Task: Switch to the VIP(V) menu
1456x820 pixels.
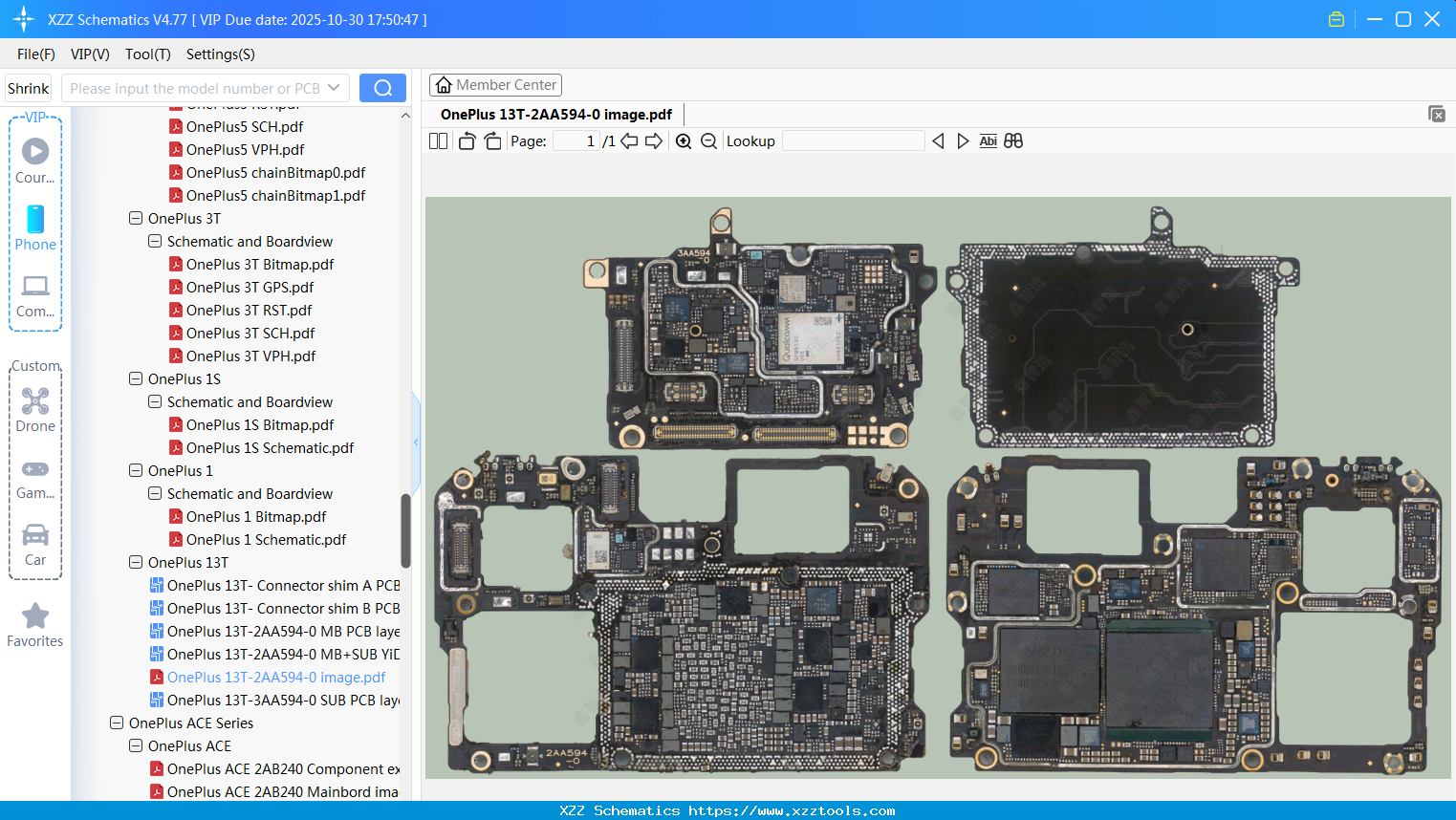Action: point(89,54)
